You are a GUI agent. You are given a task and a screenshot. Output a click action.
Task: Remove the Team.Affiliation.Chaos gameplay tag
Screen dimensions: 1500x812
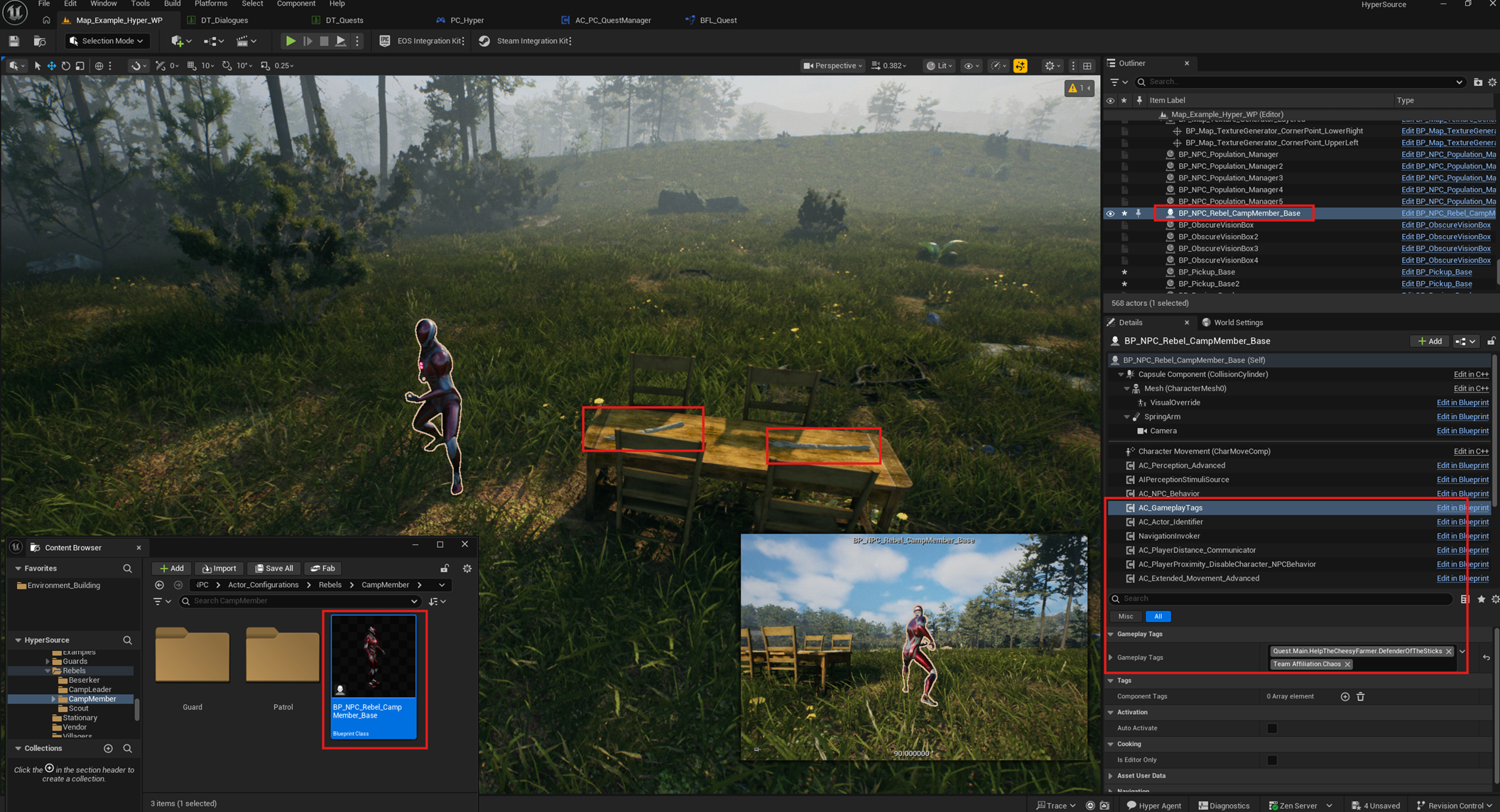click(x=1347, y=664)
